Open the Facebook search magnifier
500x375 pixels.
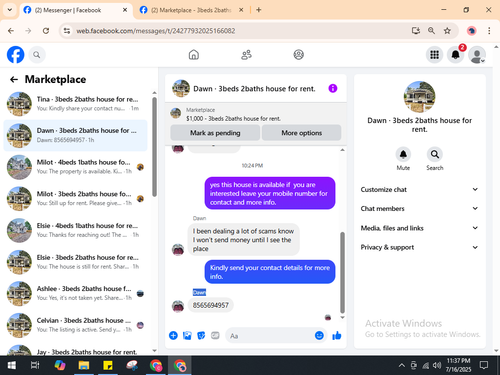tap(37, 55)
